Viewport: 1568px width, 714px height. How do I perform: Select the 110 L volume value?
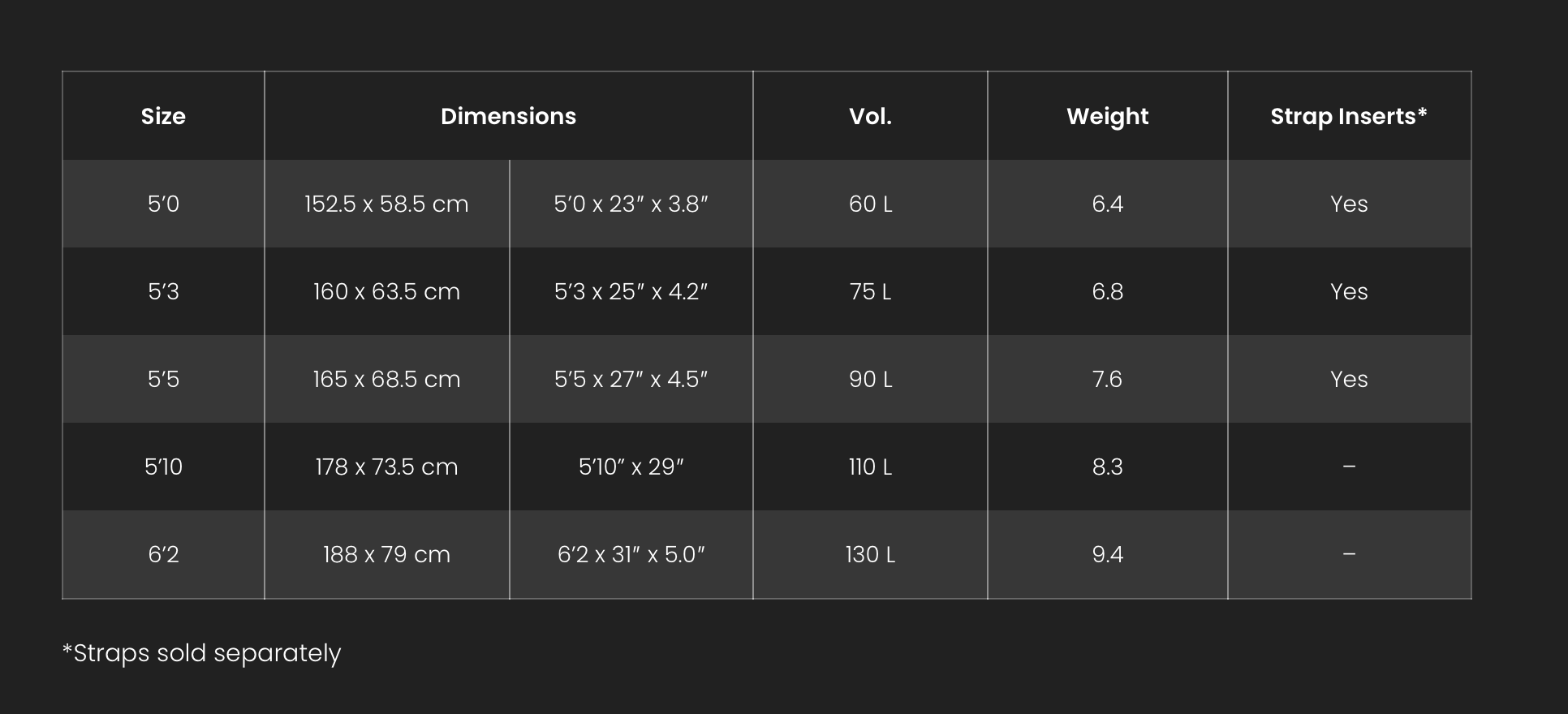[x=870, y=467]
